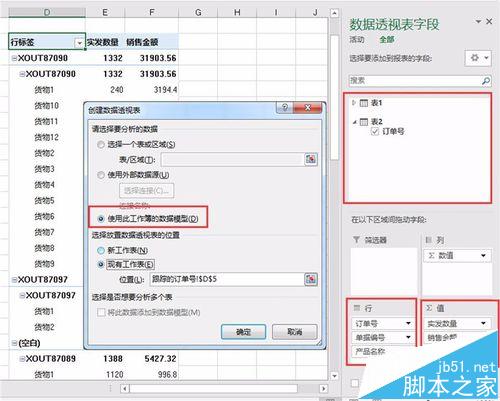
Task: Click the cell value 3194.4
Action: 165,90
